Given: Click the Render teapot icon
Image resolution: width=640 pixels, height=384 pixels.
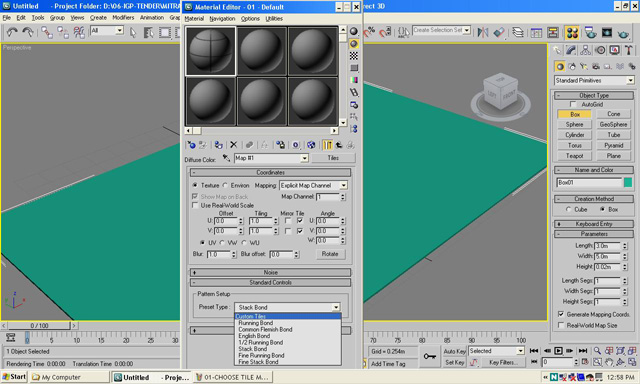Looking at the screenshot, I should [x=622, y=33].
